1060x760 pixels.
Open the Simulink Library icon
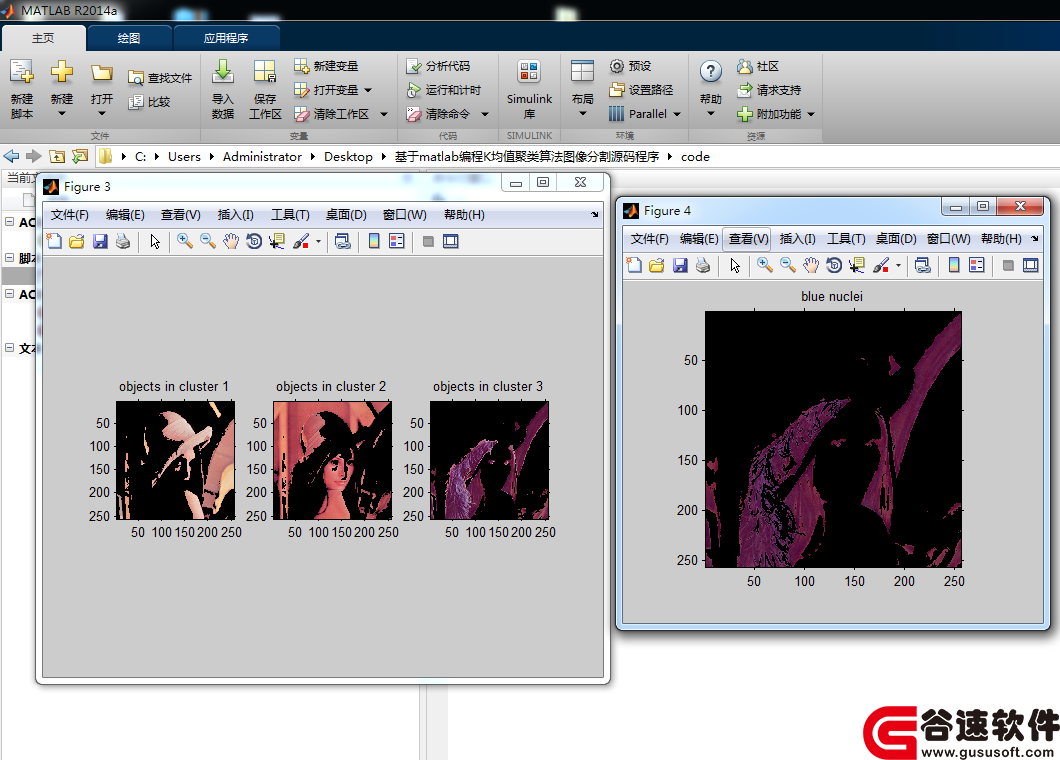point(529,72)
